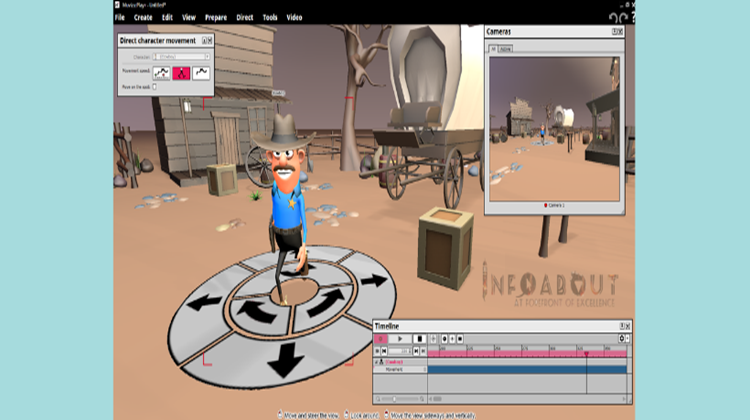Screen dimensions: 750x420
Task: Open the View menu
Action: 188,17
